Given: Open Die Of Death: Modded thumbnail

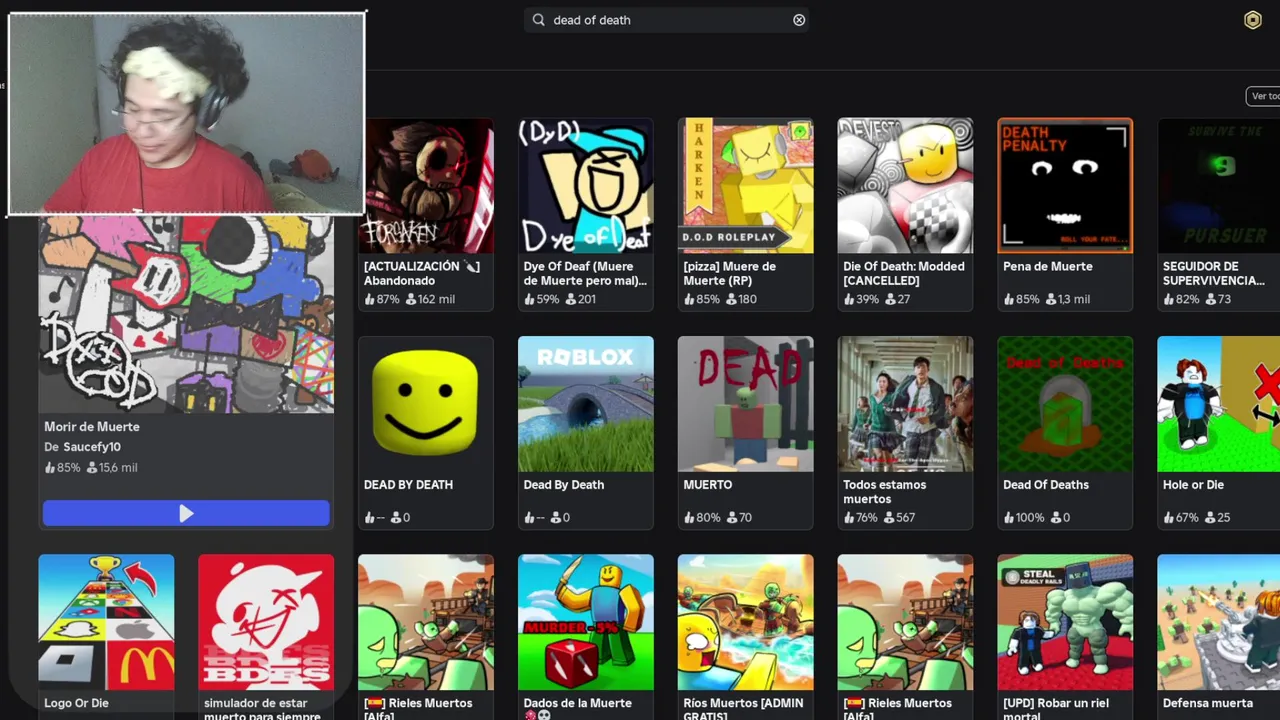Looking at the screenshot, I should pos(905,186).
